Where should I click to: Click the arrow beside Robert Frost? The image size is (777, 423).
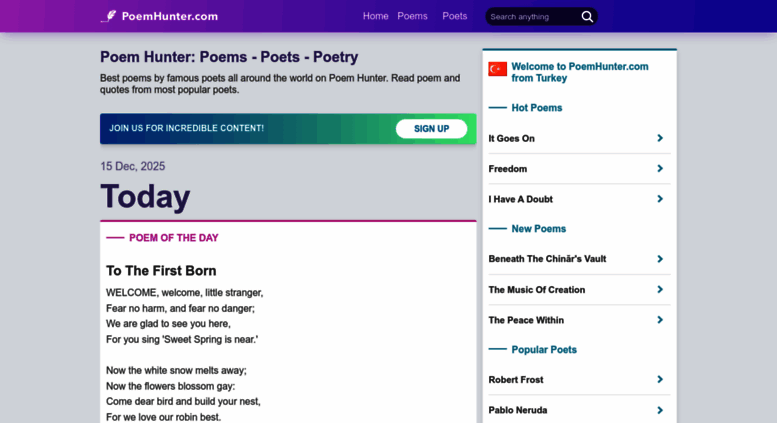660,379
